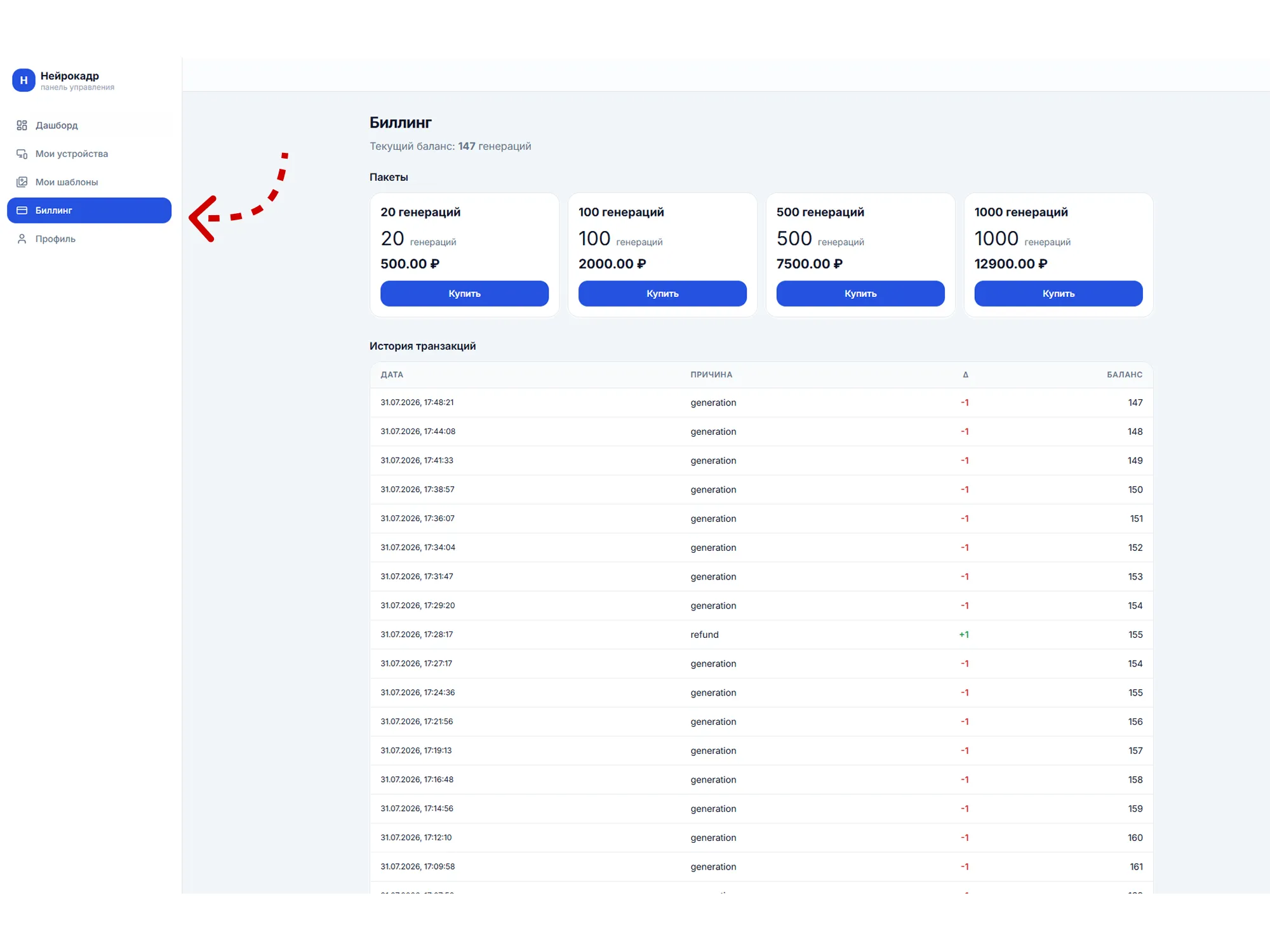1270x952 pixels.
Task: Click the Текущий баланс text
Action: click(450, 146)
